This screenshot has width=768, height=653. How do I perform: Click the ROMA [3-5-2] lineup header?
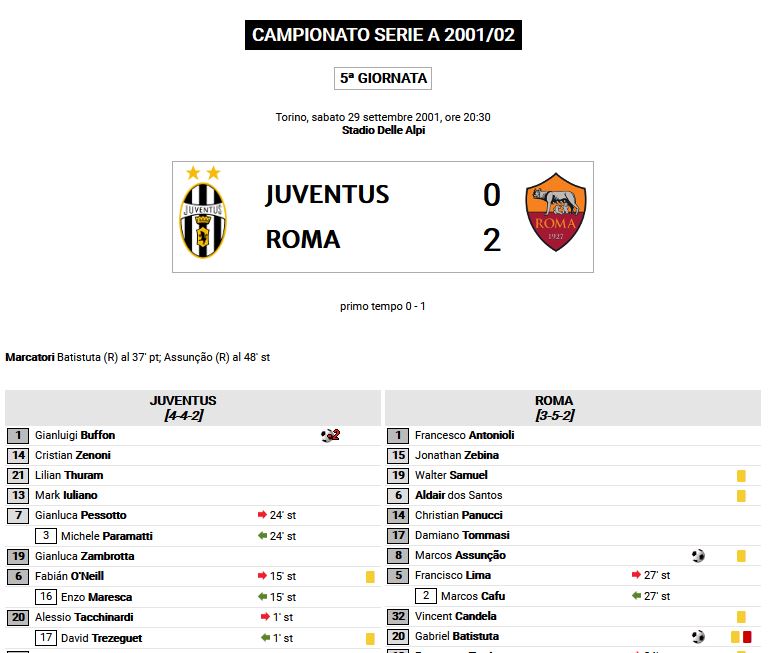click(554, 407)
